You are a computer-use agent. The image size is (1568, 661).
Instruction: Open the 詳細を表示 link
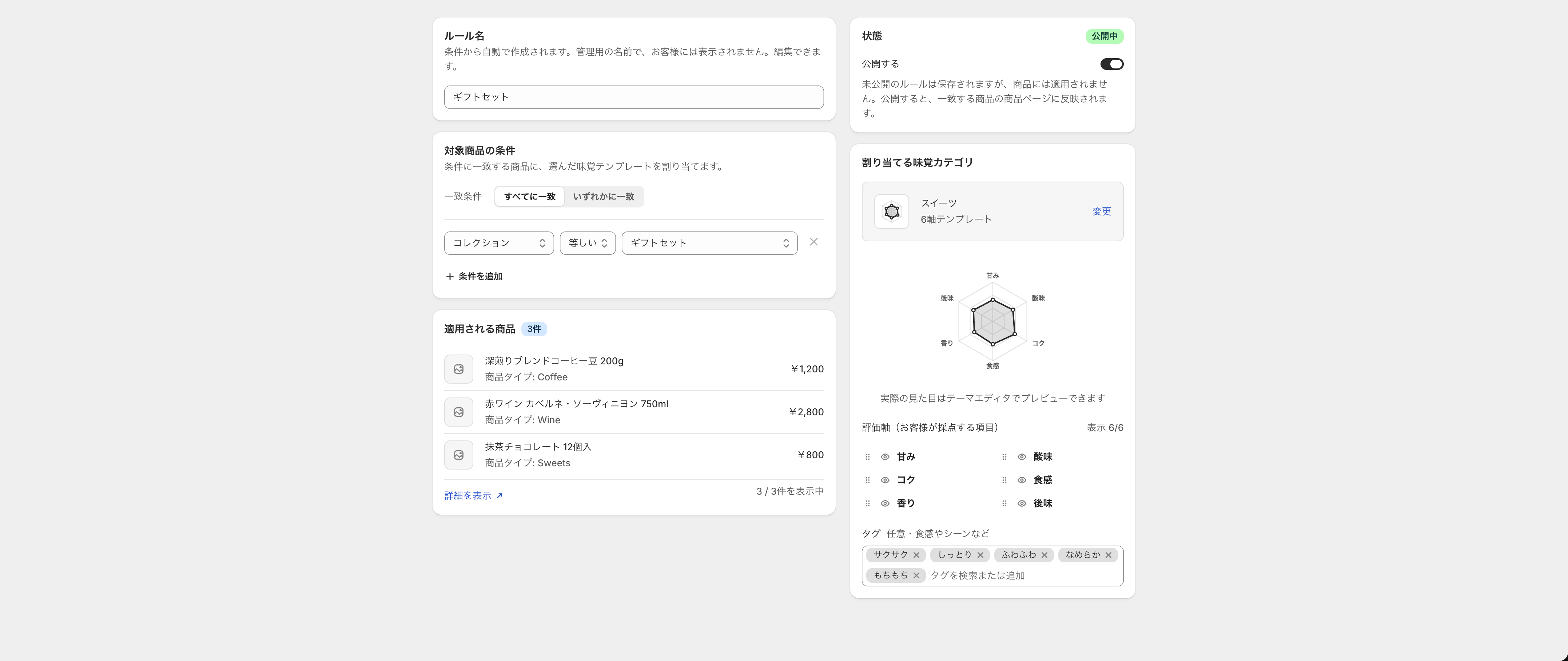(x=474, y=496)
